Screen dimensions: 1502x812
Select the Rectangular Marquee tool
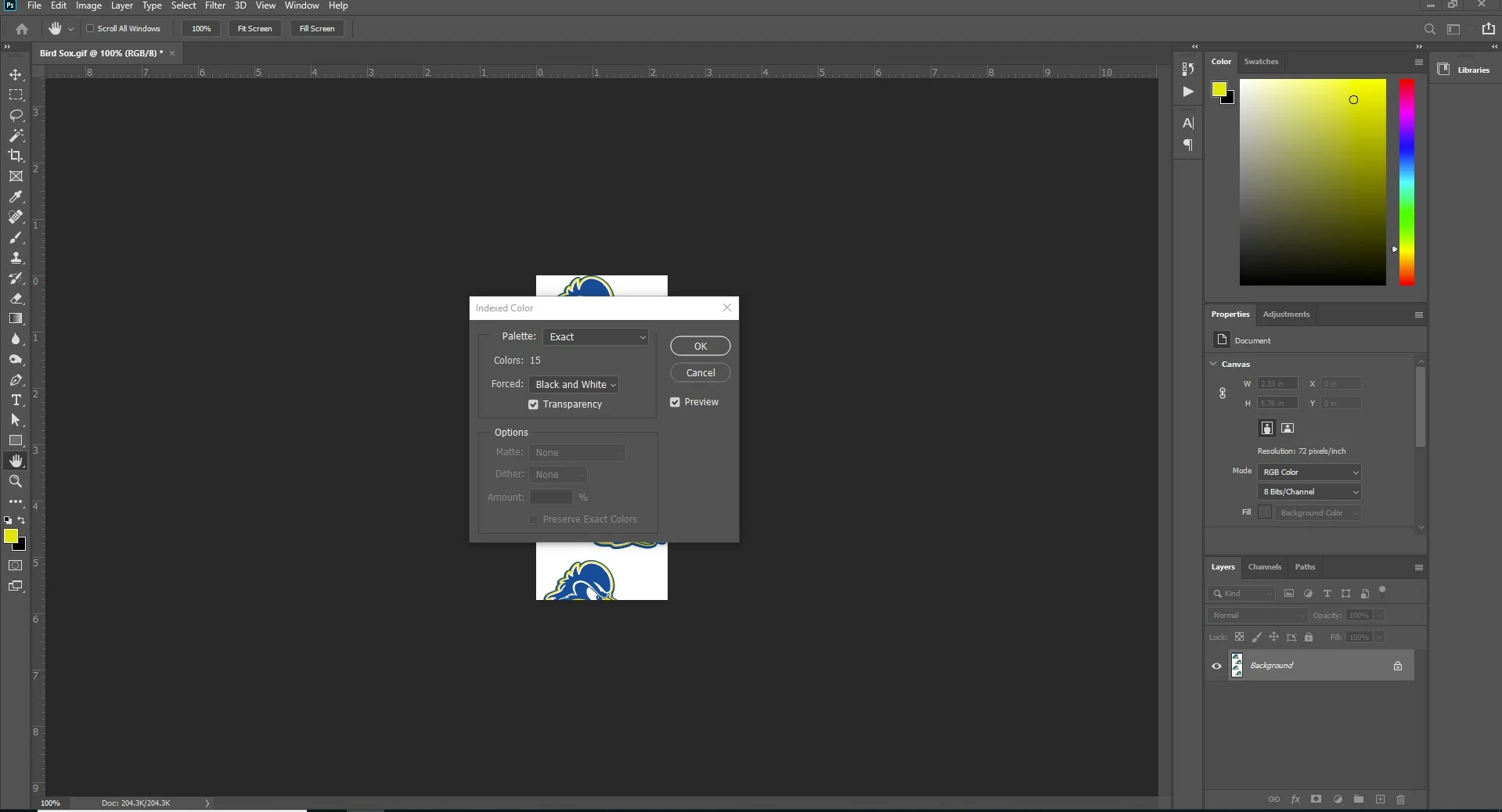coord(16,95)
